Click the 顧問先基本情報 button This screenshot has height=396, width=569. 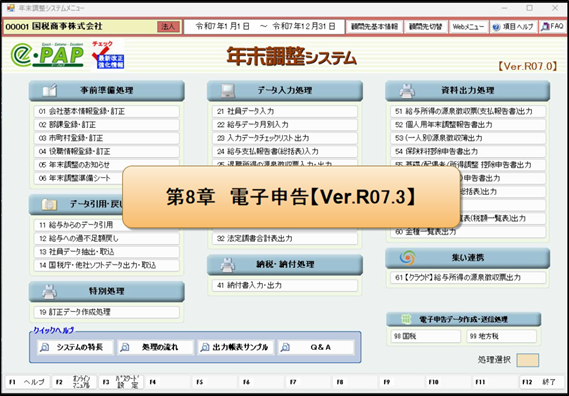pyautogui.click(x=374, y=27)
